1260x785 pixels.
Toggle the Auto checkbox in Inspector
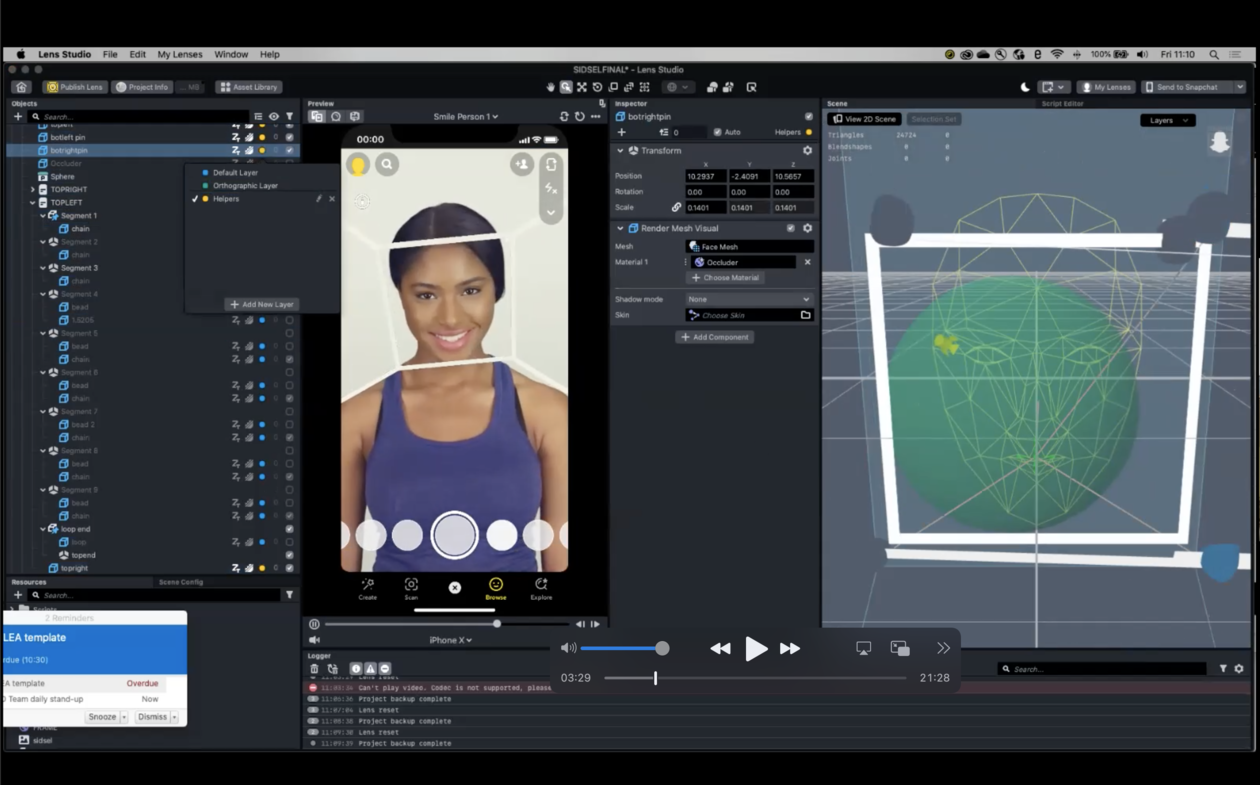(x=717, y=132)
